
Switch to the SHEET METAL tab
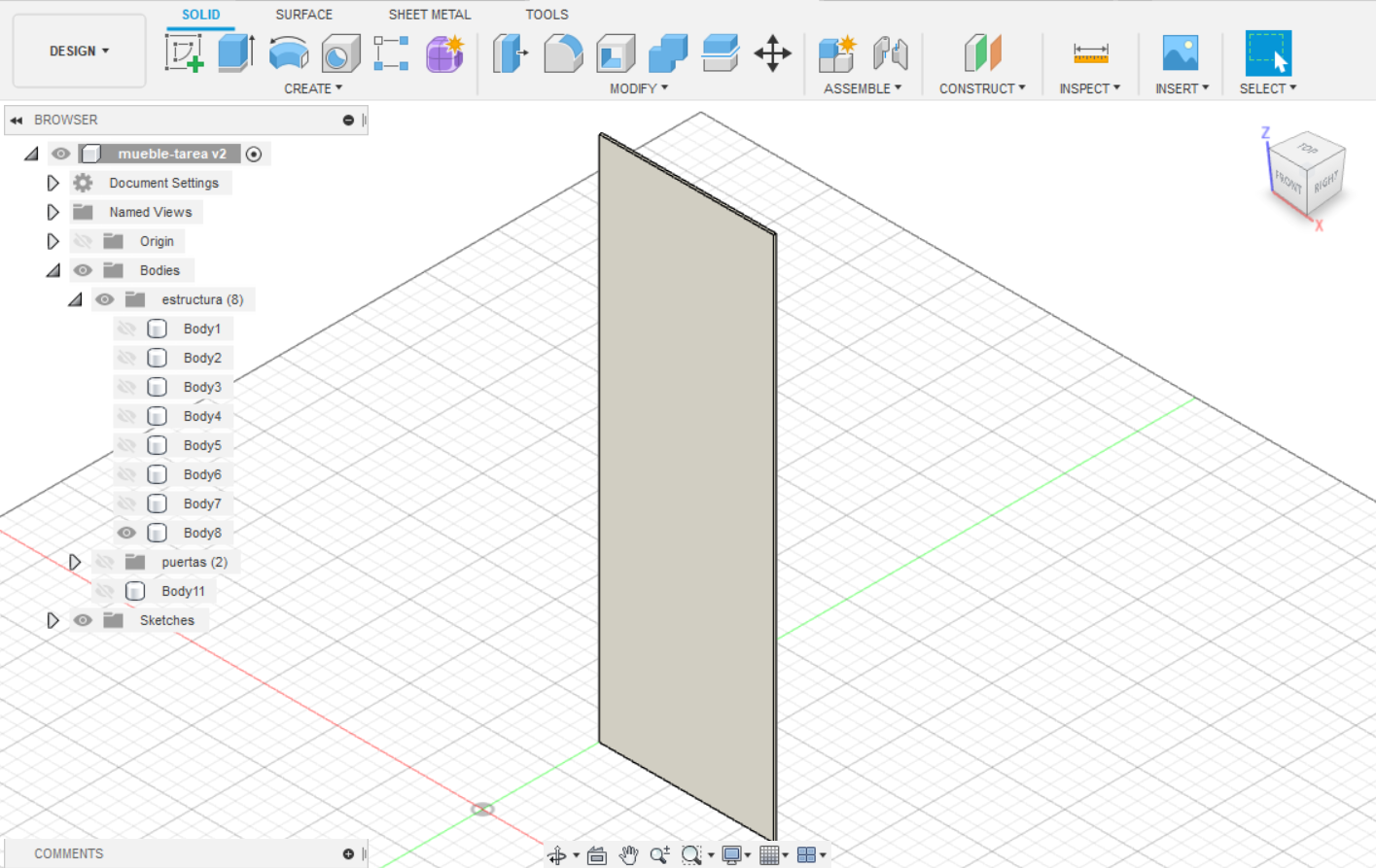point(430,15)
